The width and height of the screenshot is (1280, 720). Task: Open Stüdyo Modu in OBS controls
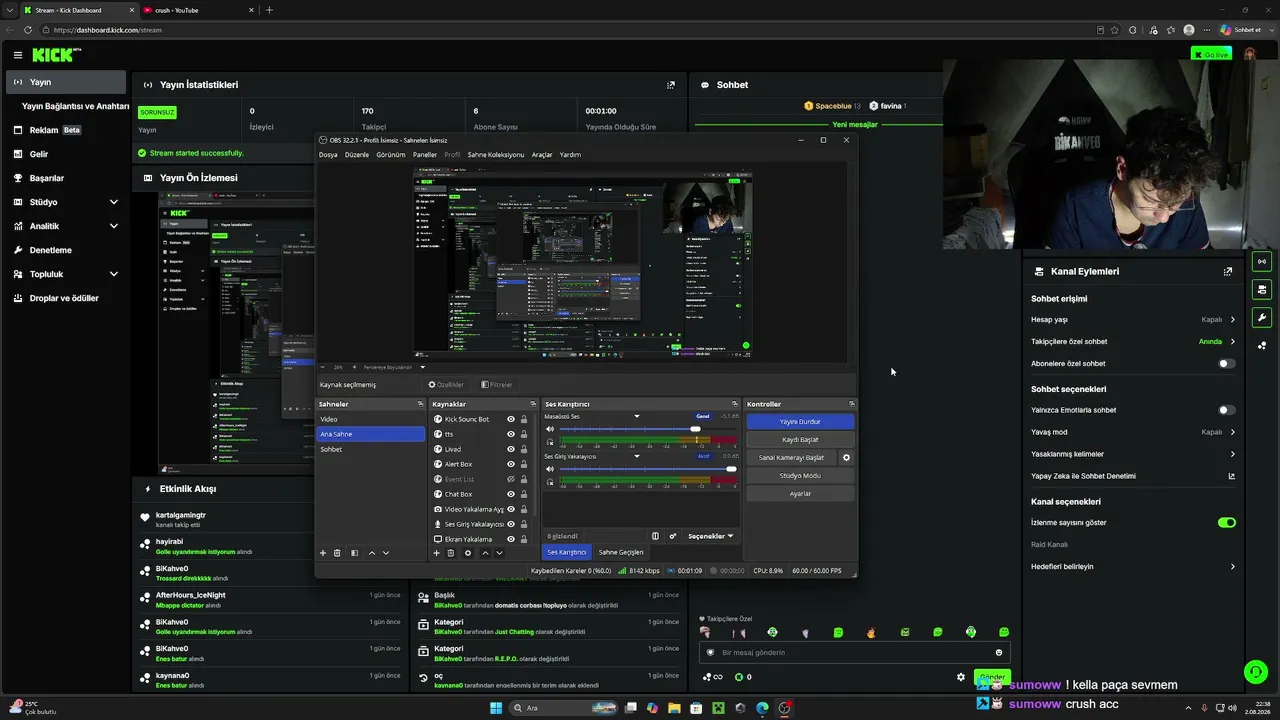(800, 476)
